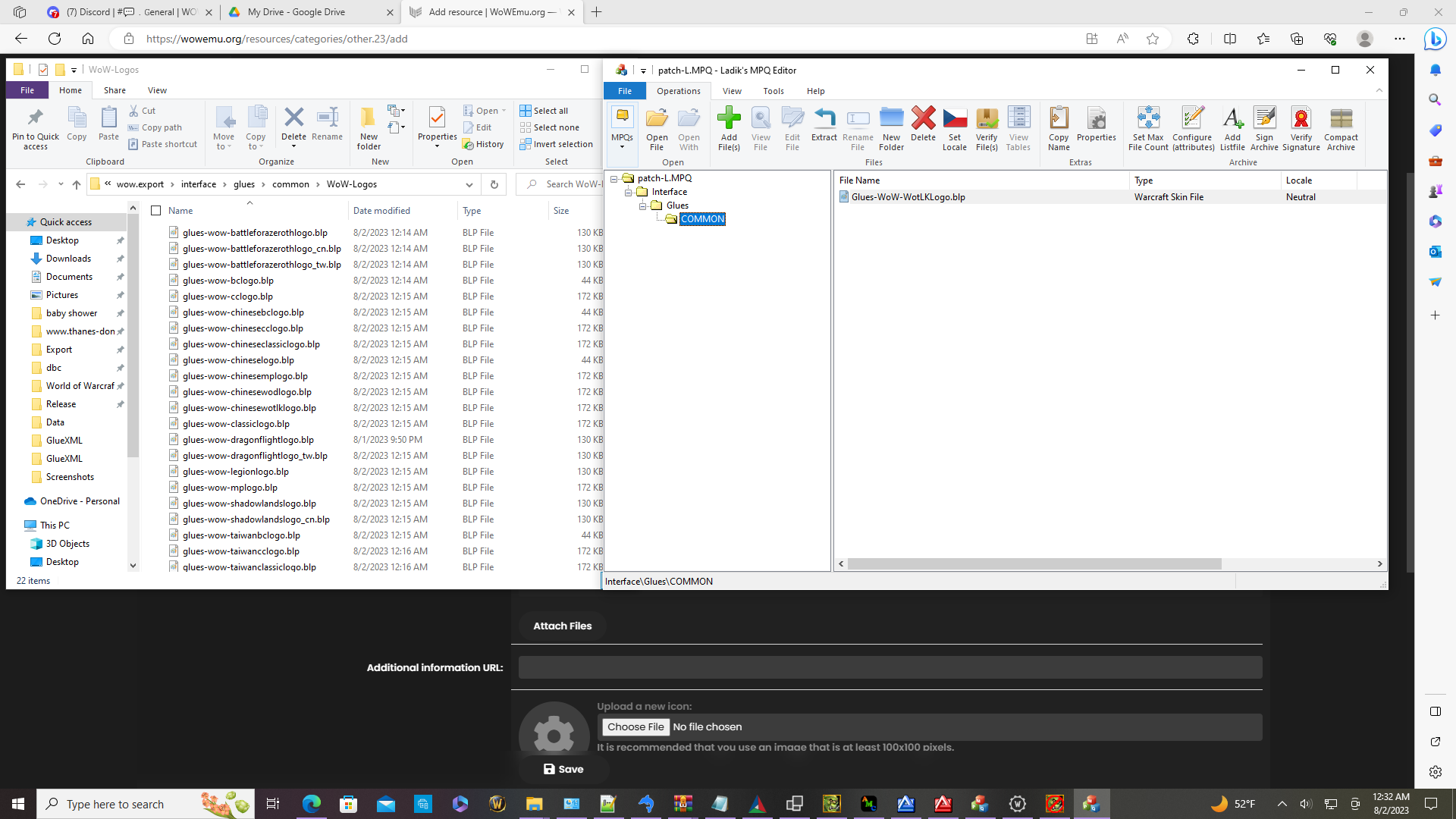Sort Explorer files by Date modified
1456x819 pixels.
381,211
